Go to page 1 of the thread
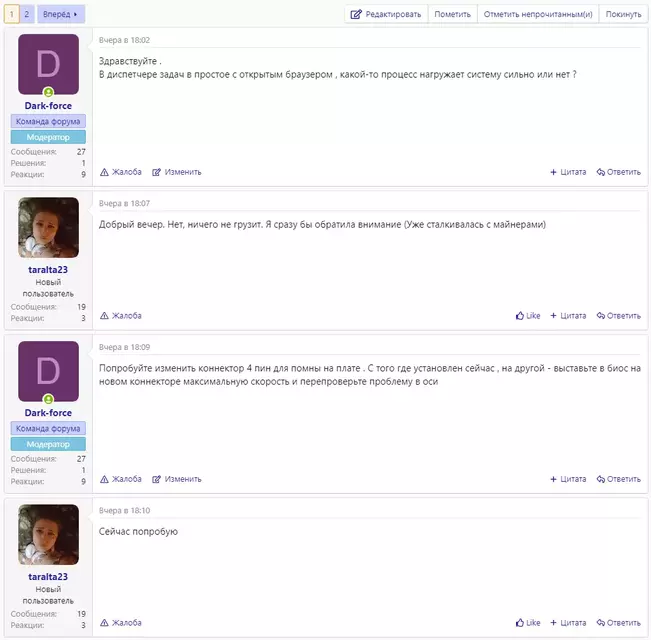 12,14
